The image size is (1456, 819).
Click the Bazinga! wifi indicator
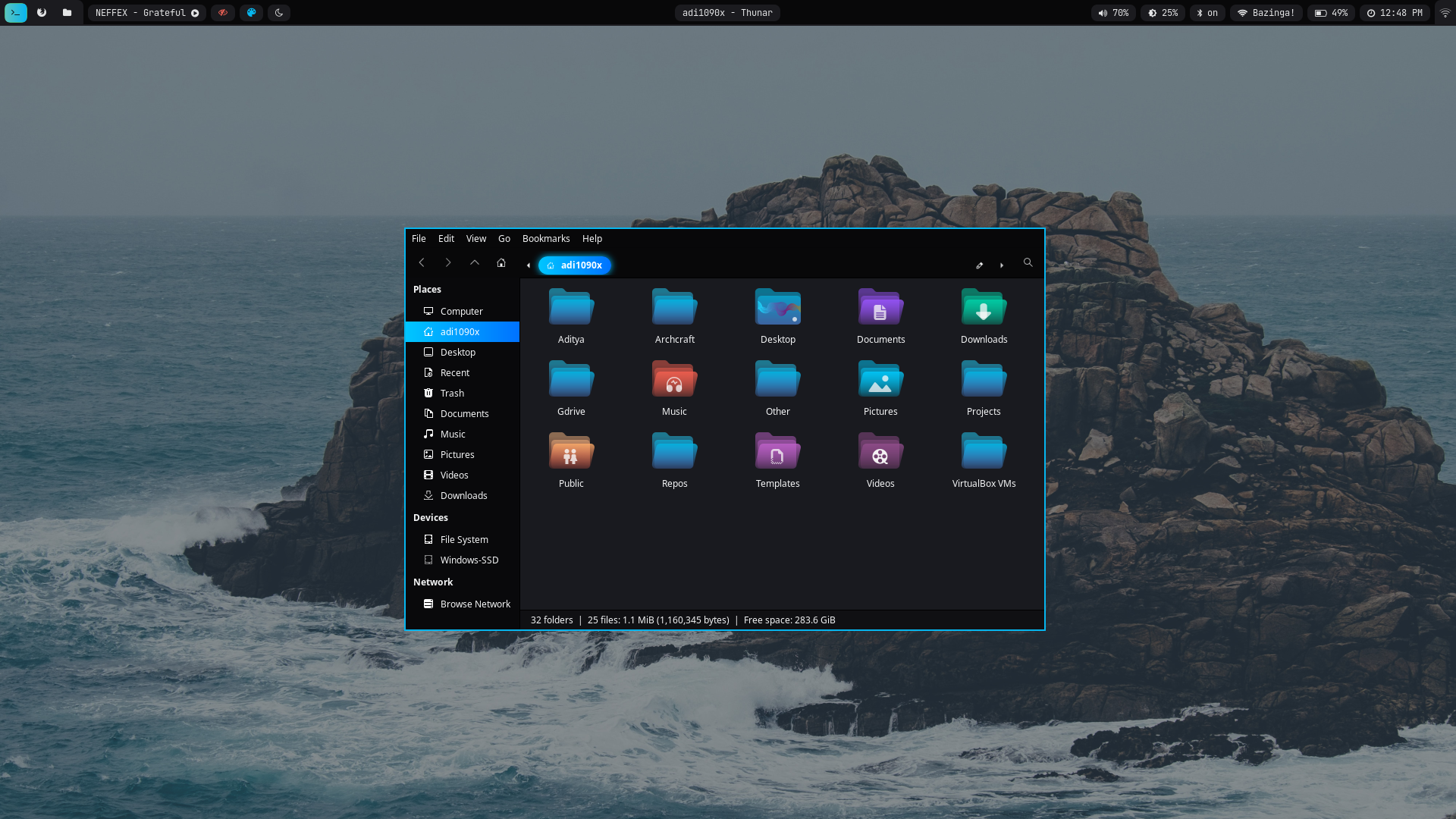pyautogui.click(x=1266, y=13)
